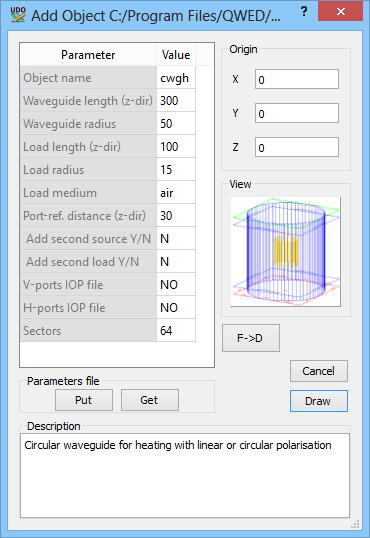Select the Origin Z input field
The height and width of the screenshot is (538, 370).
(297, 147)
